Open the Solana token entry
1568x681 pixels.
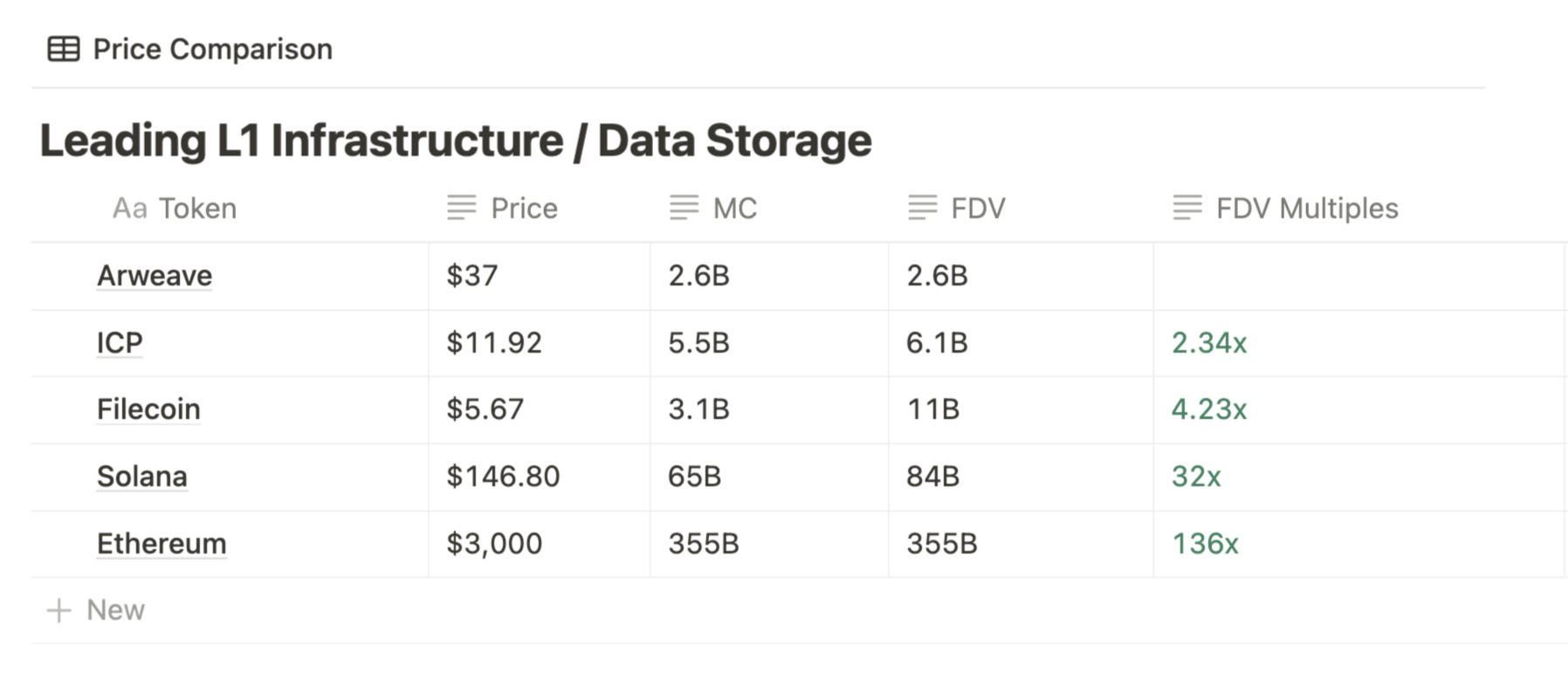click(x=142, y=477)
